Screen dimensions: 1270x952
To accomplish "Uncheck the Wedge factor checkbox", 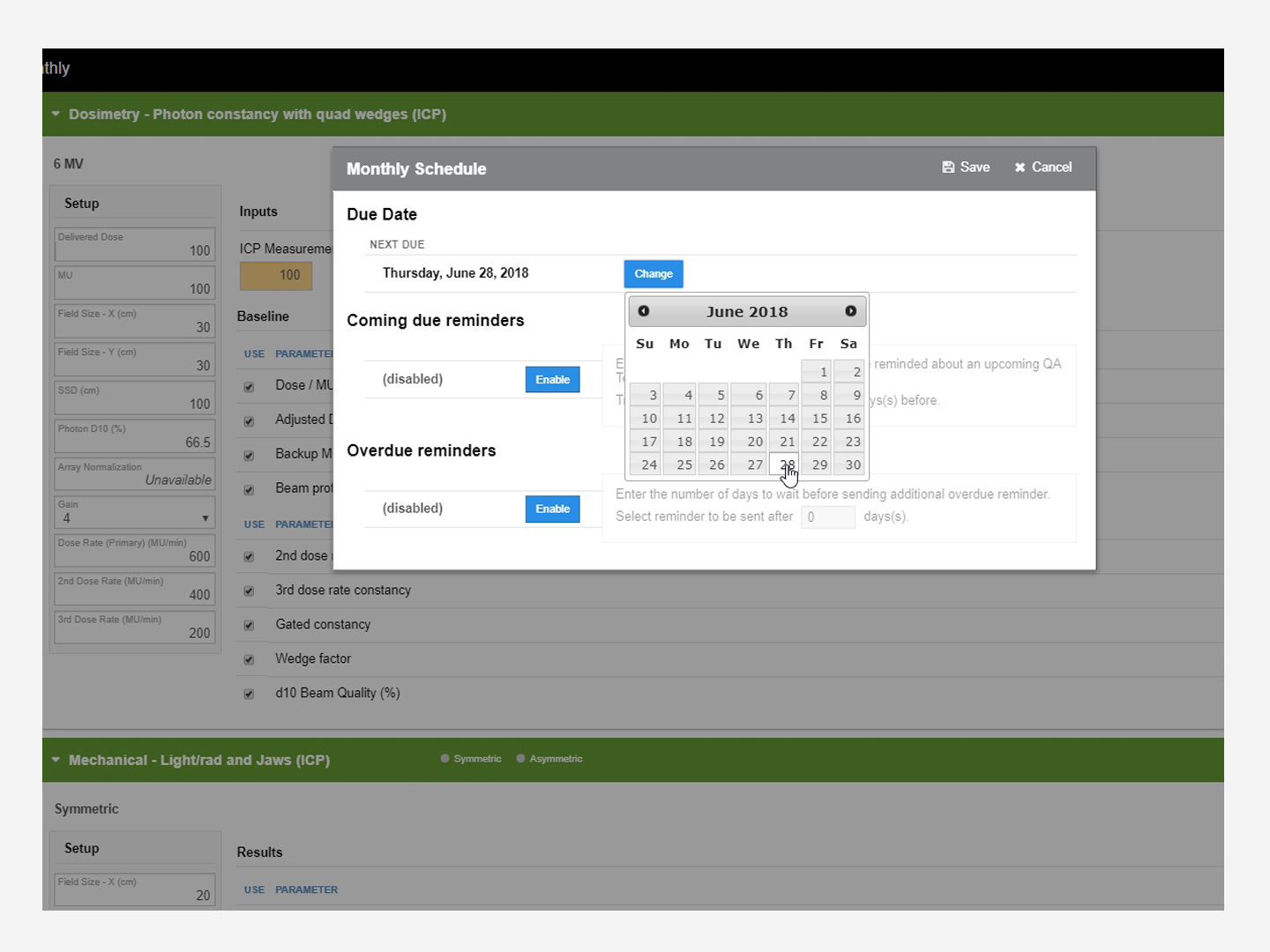I will point(249,659).
